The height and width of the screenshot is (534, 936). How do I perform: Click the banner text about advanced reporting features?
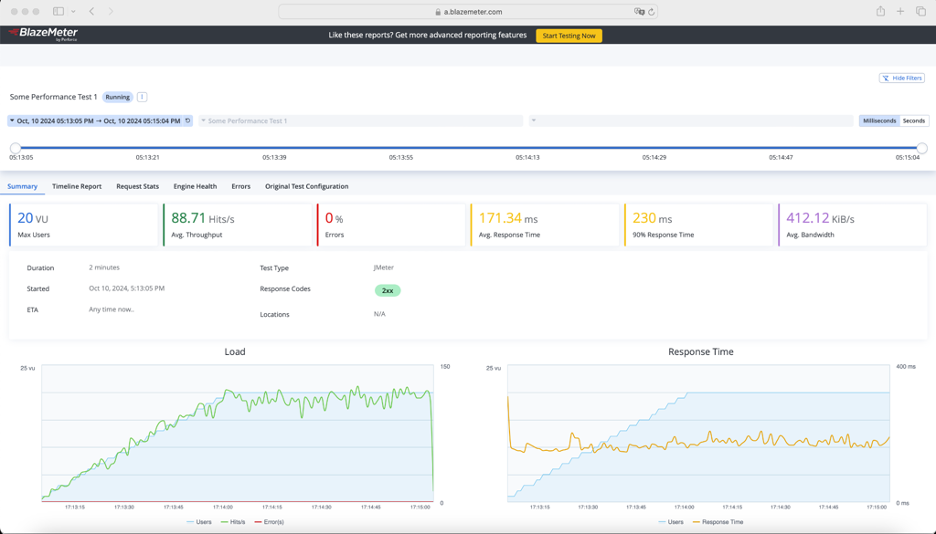click(x=427, y=35)
